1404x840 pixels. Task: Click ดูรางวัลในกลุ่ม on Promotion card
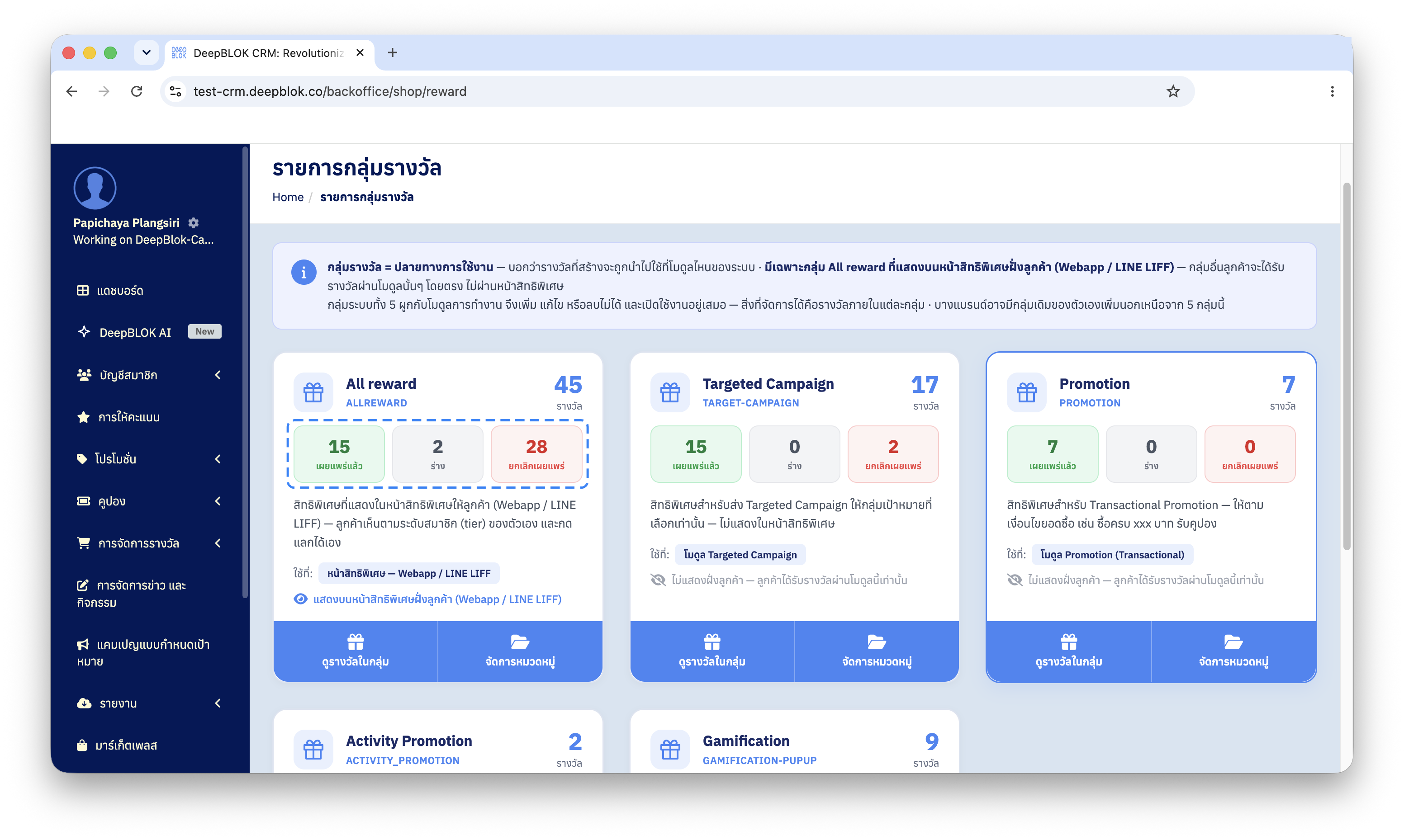coord(1069,651)
